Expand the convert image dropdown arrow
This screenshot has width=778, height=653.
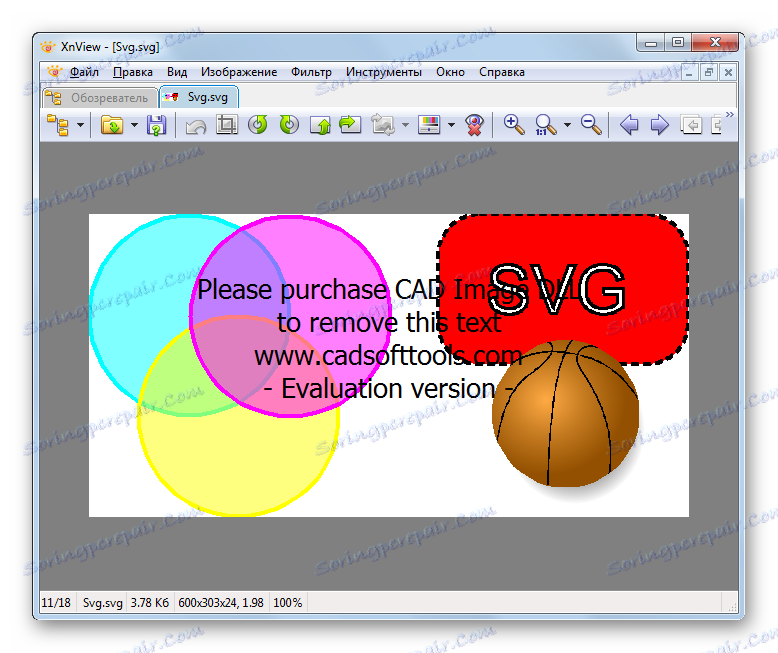pos(405,125)
